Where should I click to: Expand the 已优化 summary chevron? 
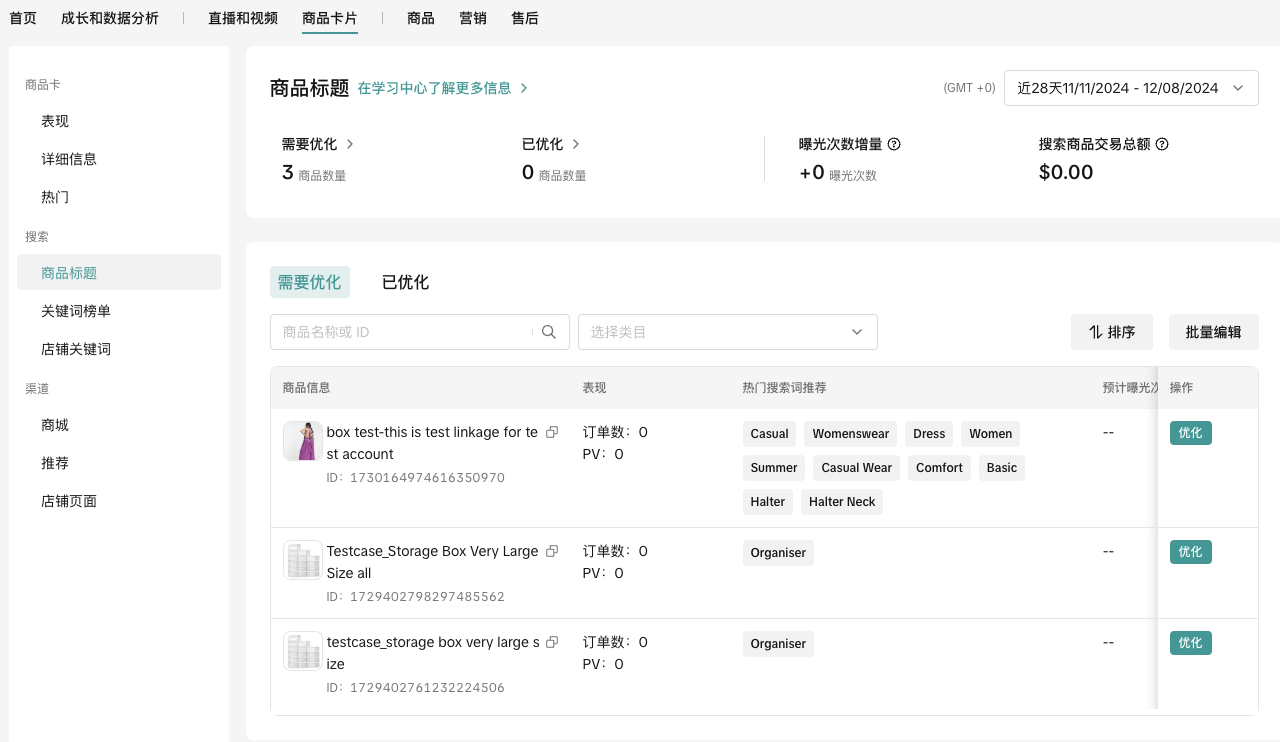[576, 144]
